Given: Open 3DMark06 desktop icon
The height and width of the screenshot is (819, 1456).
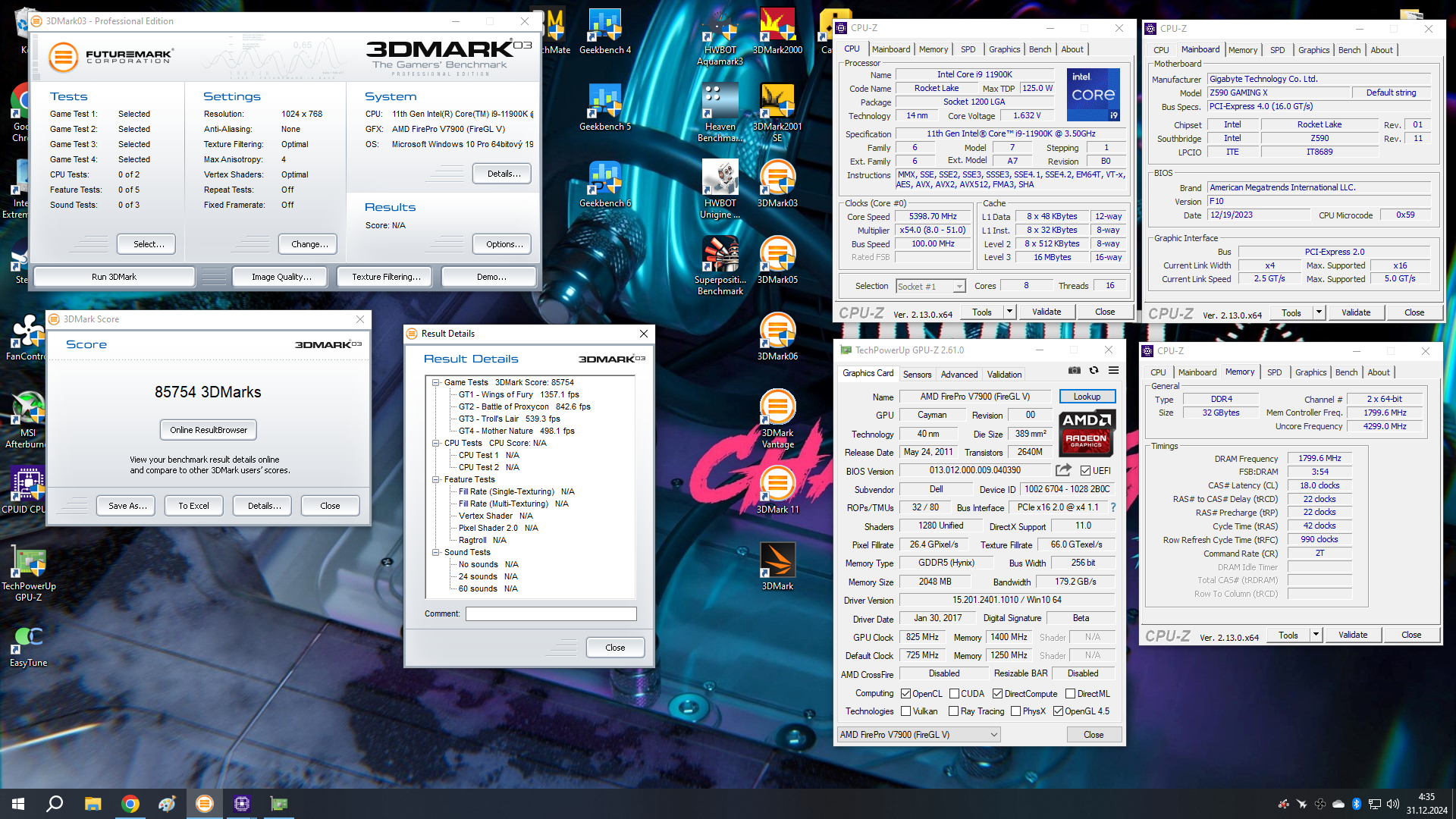Looking at the screenshot, I should 777,338.
